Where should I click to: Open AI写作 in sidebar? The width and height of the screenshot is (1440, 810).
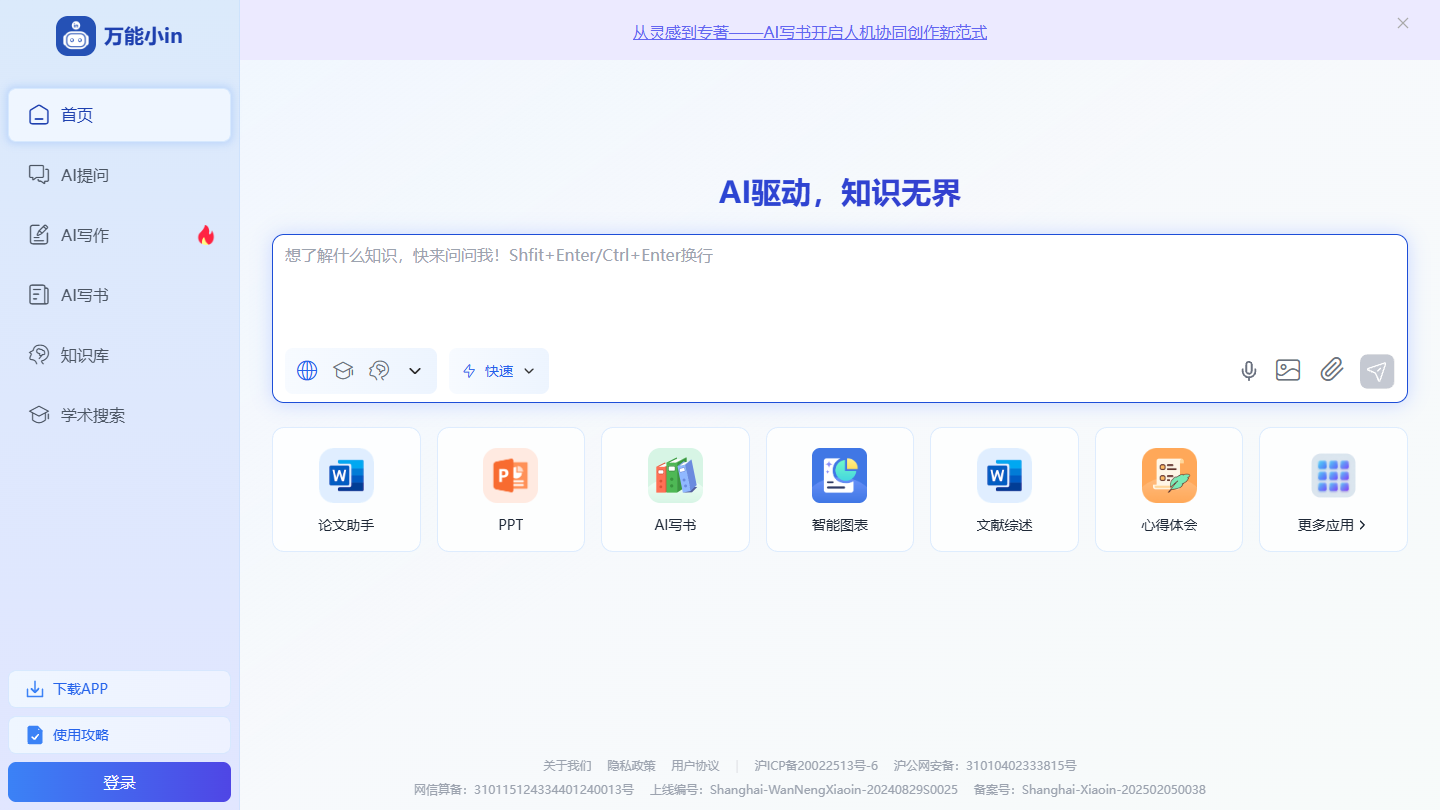coord(119,235)
